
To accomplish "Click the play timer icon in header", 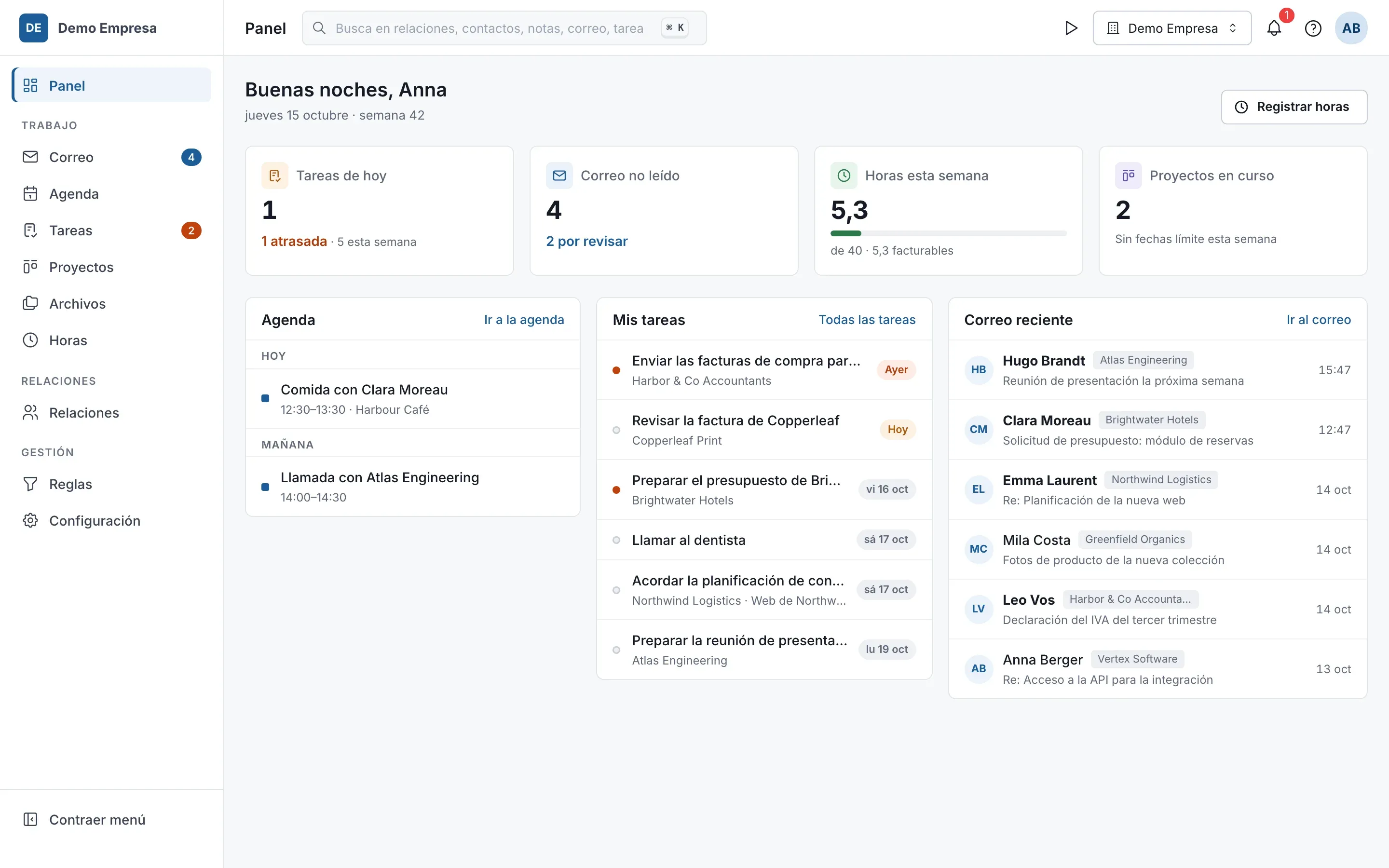I will (1071, 28).
